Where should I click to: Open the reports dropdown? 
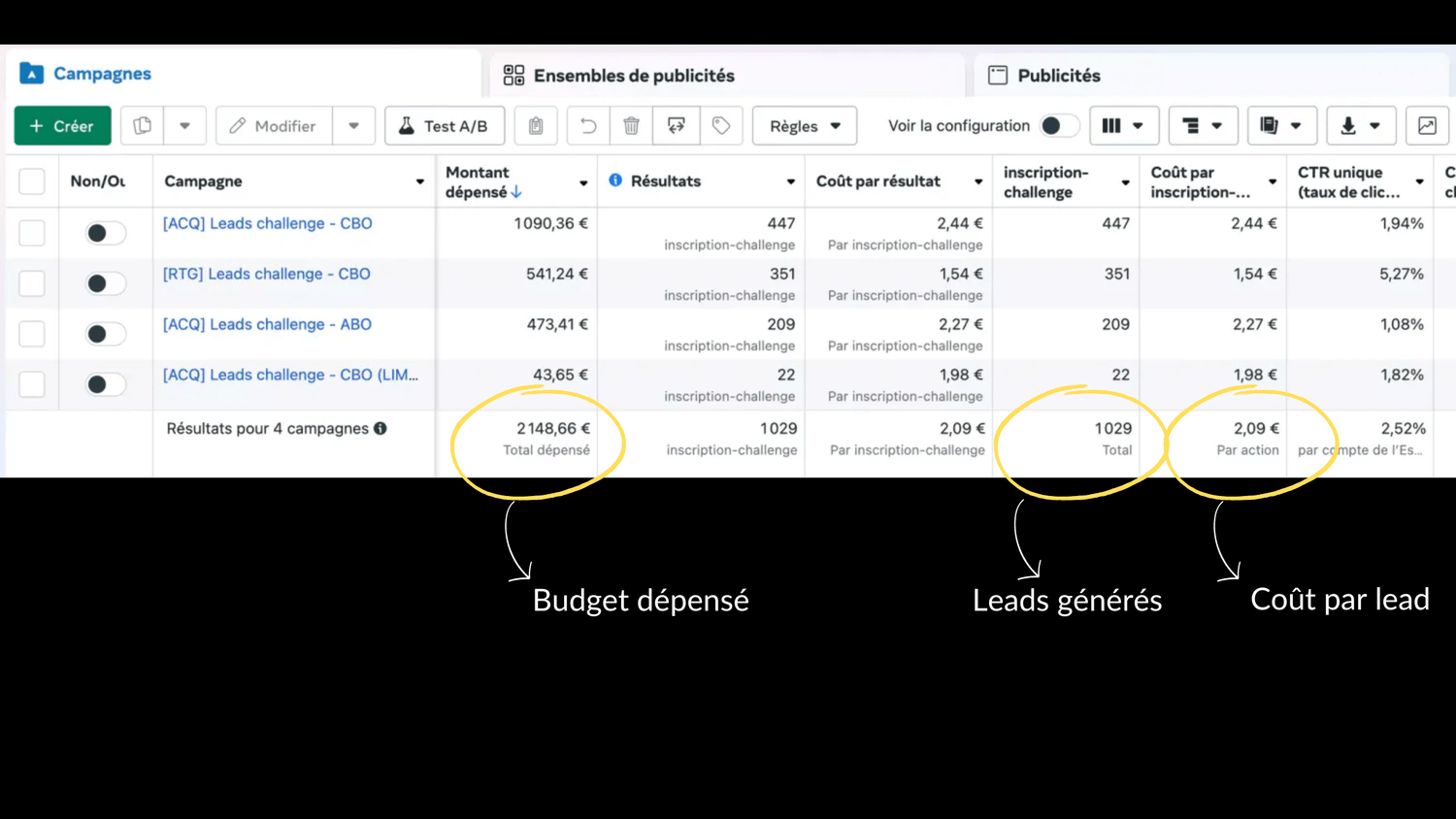coord(1281,126)
